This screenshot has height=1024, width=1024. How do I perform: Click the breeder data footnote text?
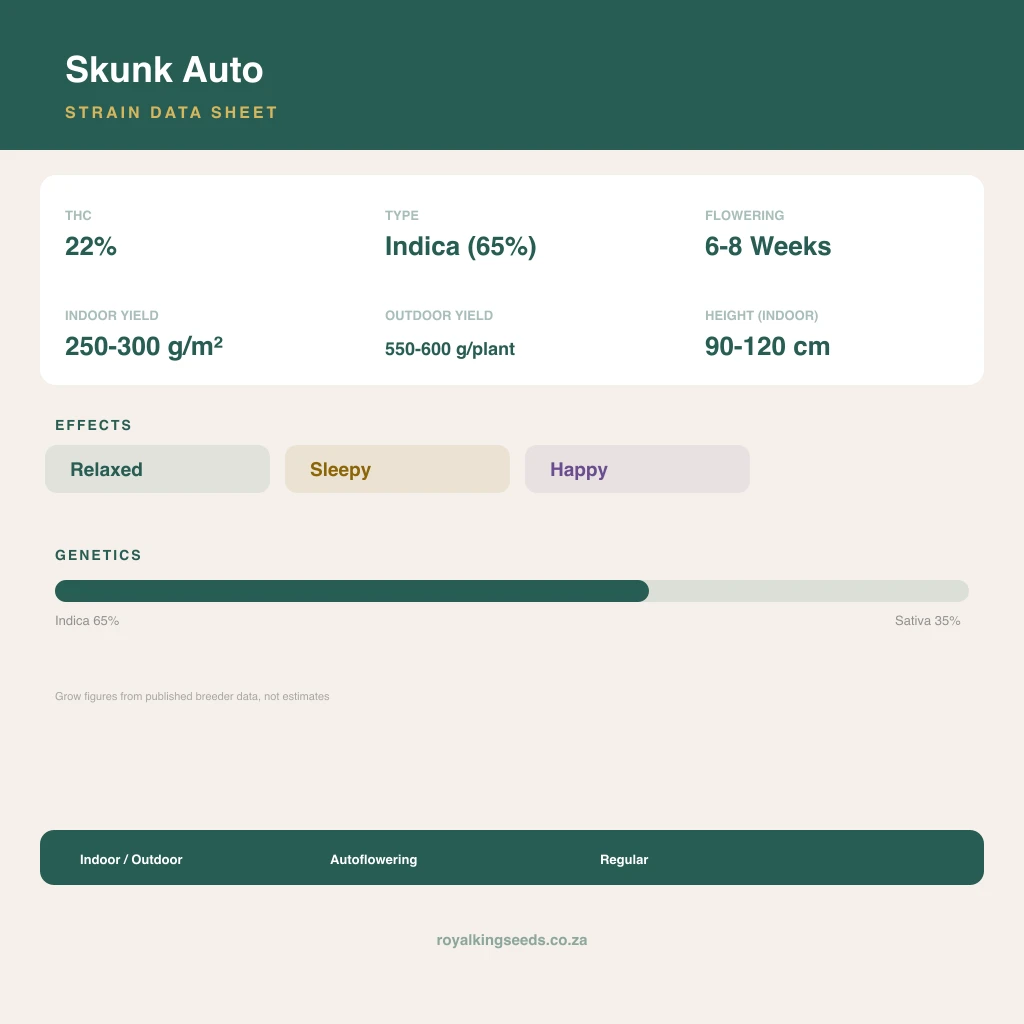coord(192,696)
